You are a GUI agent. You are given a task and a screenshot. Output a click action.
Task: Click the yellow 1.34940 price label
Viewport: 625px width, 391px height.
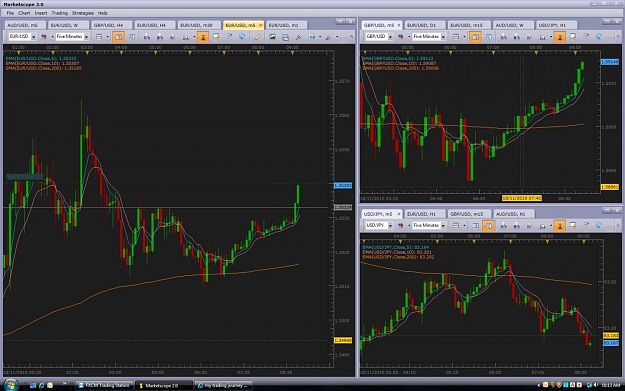coord(343,340)
